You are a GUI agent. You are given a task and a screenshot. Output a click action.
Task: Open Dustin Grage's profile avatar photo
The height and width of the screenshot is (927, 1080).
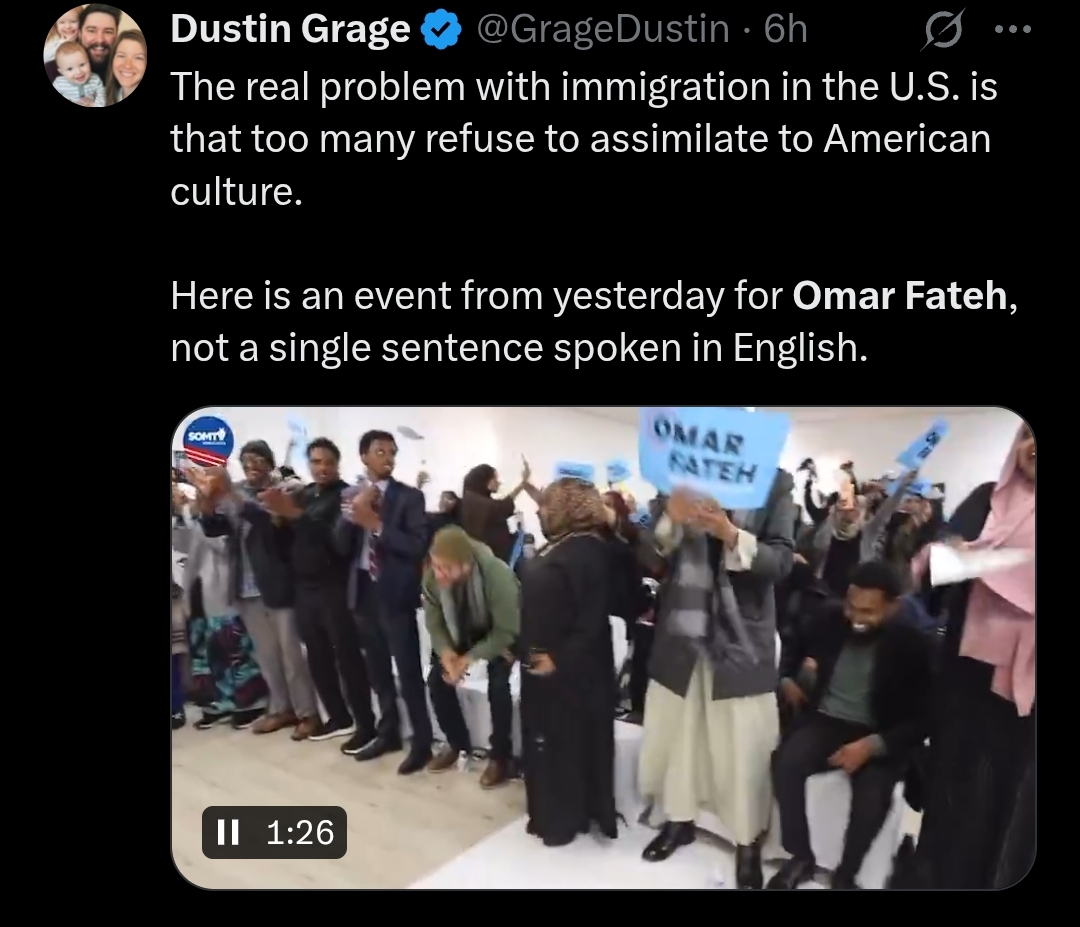(95, 55)
